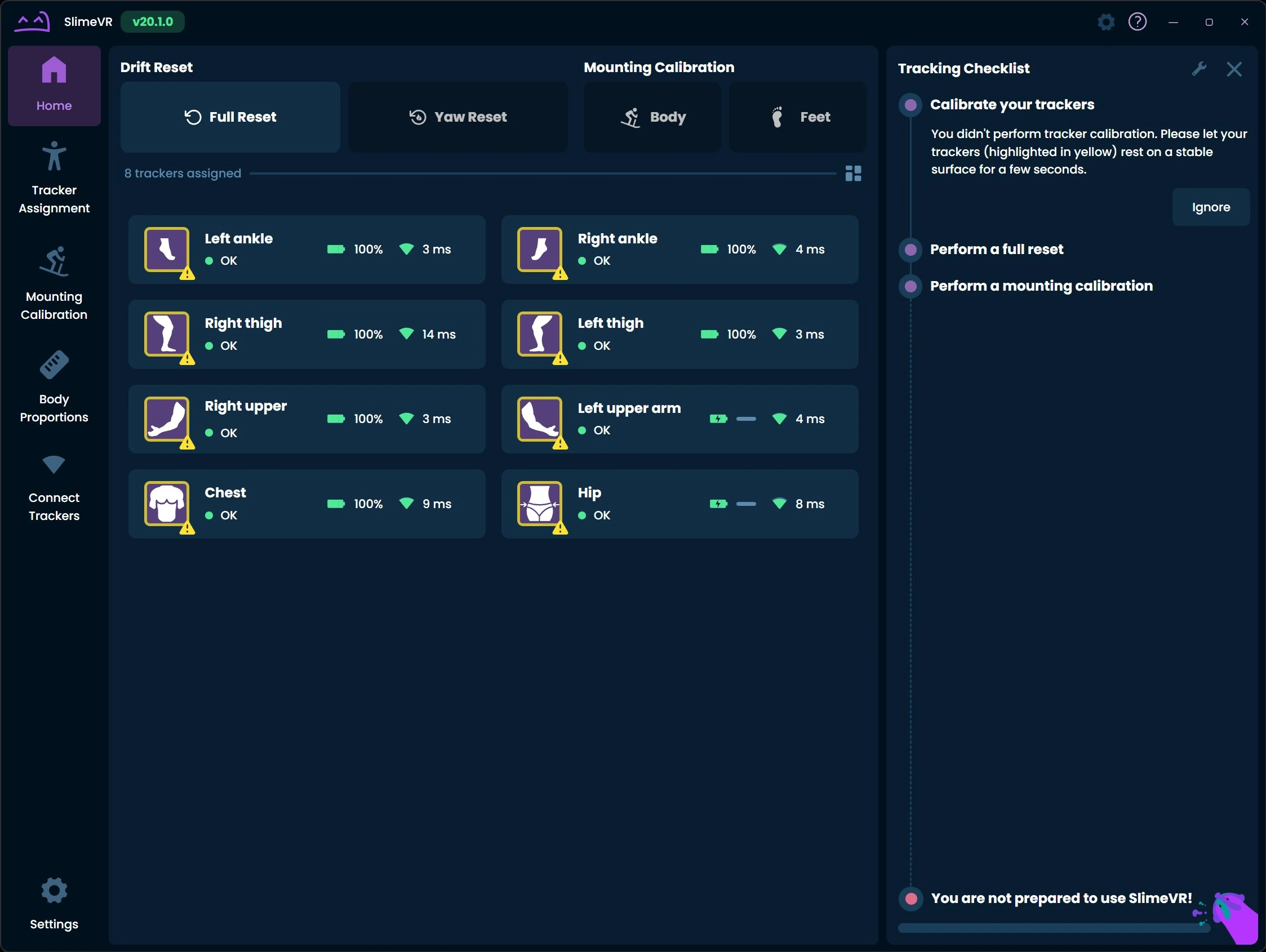Image resolution: width=1266 pixels, height=952 pixels.
Task: Click the Right ankle tracker name
Action: [618, 239]
